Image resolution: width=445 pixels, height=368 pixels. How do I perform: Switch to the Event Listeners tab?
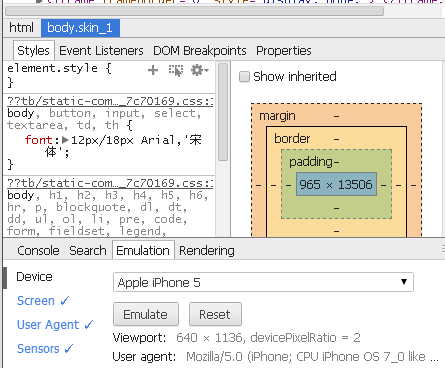pyautogui.click(x=101, y=51)
